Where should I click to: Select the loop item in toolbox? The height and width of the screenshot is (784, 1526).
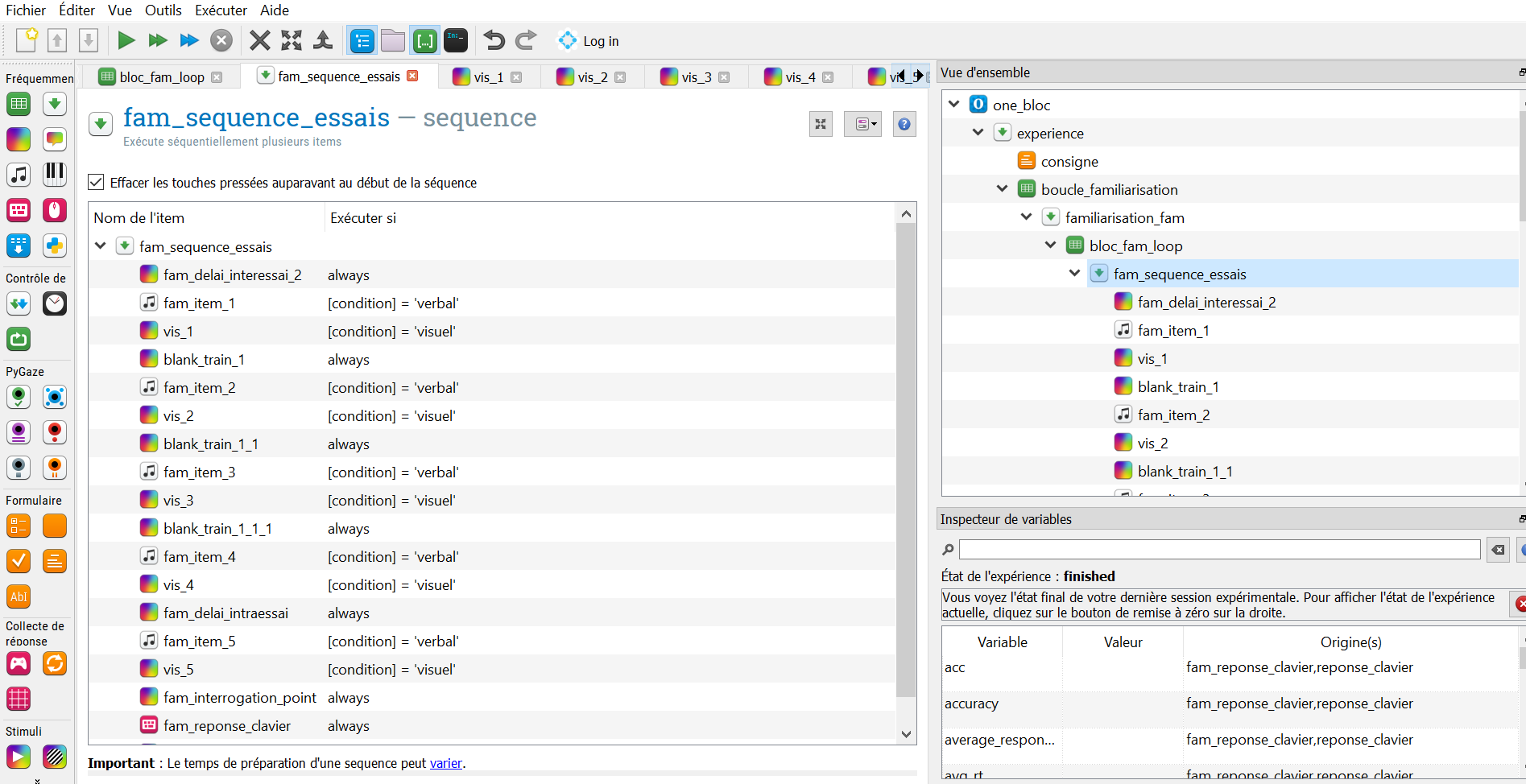[x=19, y=104]
